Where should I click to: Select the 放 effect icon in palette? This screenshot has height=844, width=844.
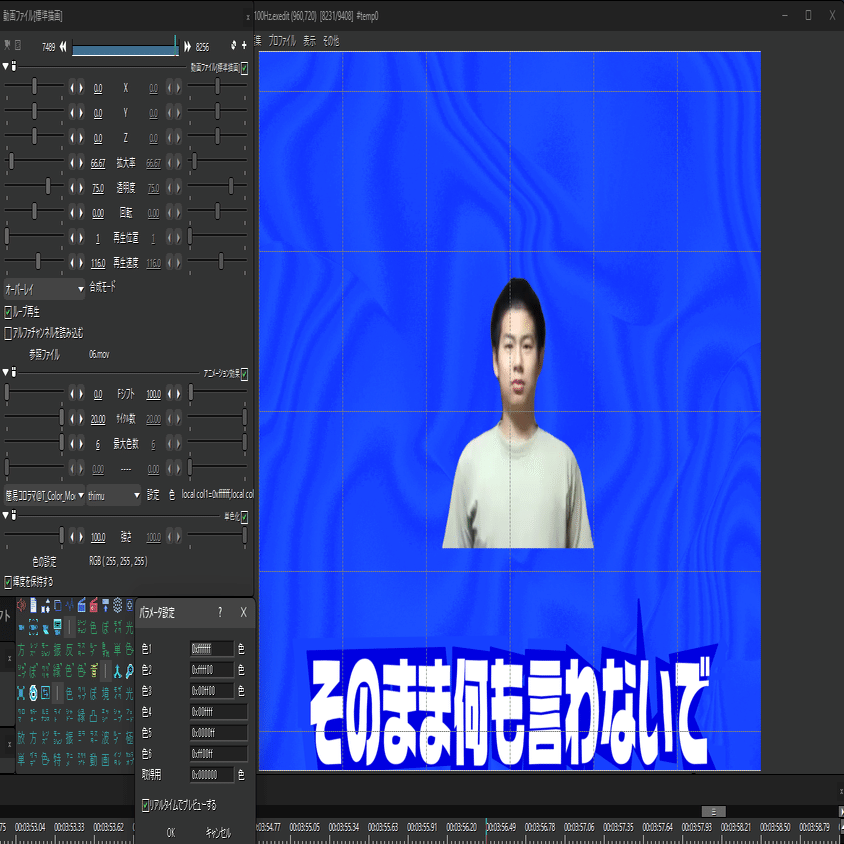(22, 737)
